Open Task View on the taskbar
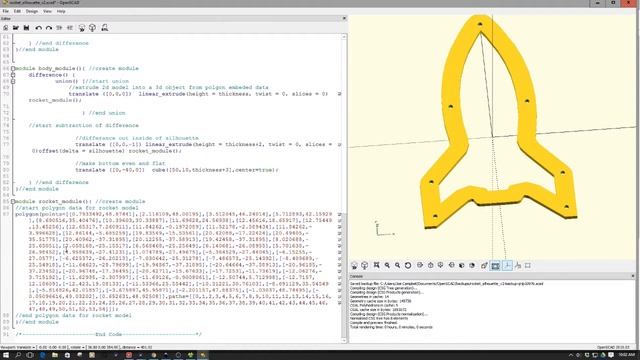Image resolution: width=640 pixels, height=360 pixels. (30, 355)
